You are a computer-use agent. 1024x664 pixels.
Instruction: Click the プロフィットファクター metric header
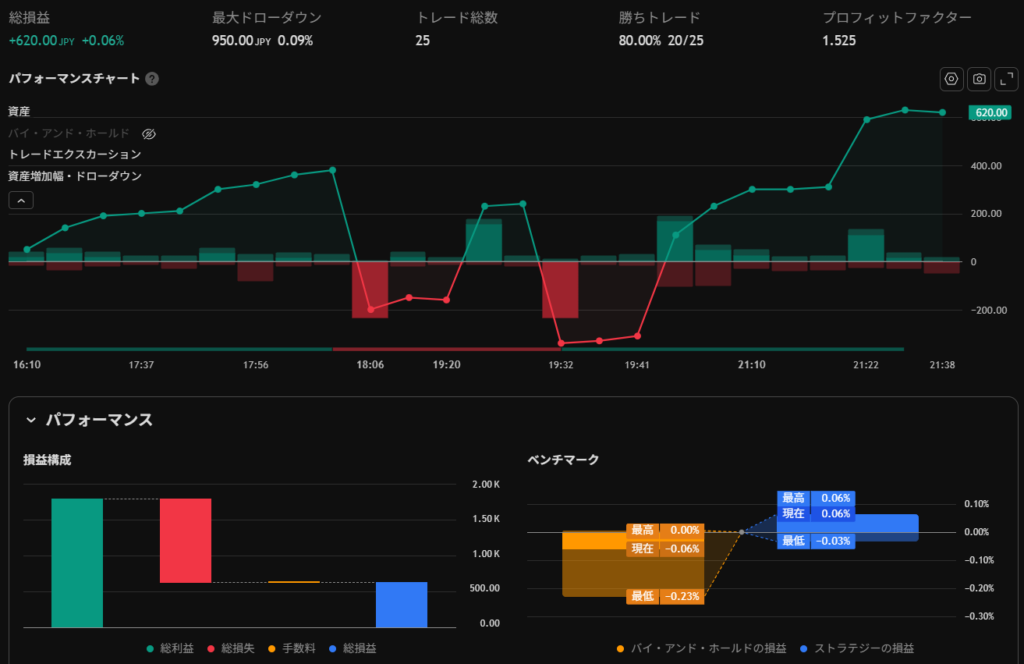point(896,18)
